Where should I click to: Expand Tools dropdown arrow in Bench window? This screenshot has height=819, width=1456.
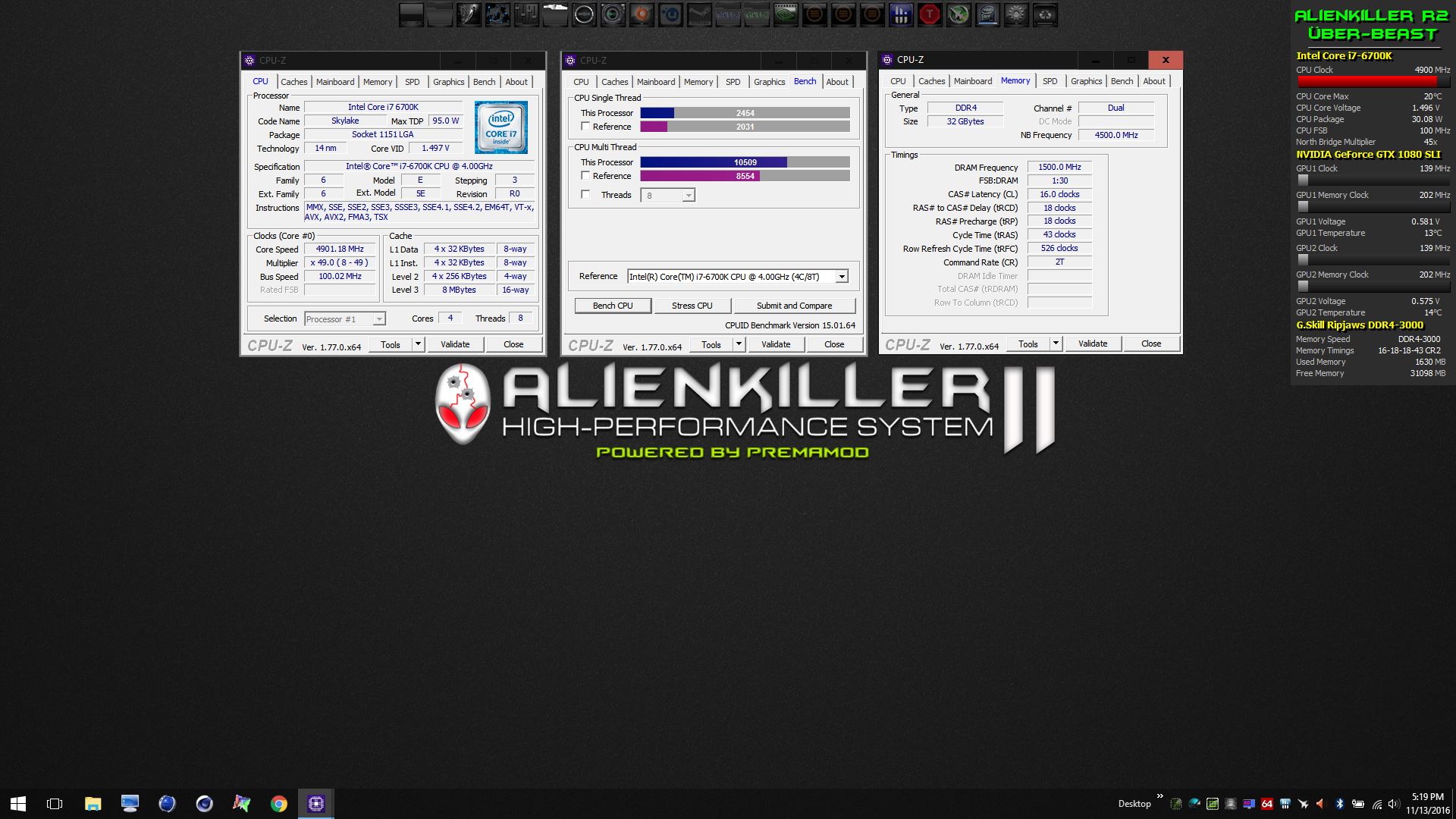(739, 344)
